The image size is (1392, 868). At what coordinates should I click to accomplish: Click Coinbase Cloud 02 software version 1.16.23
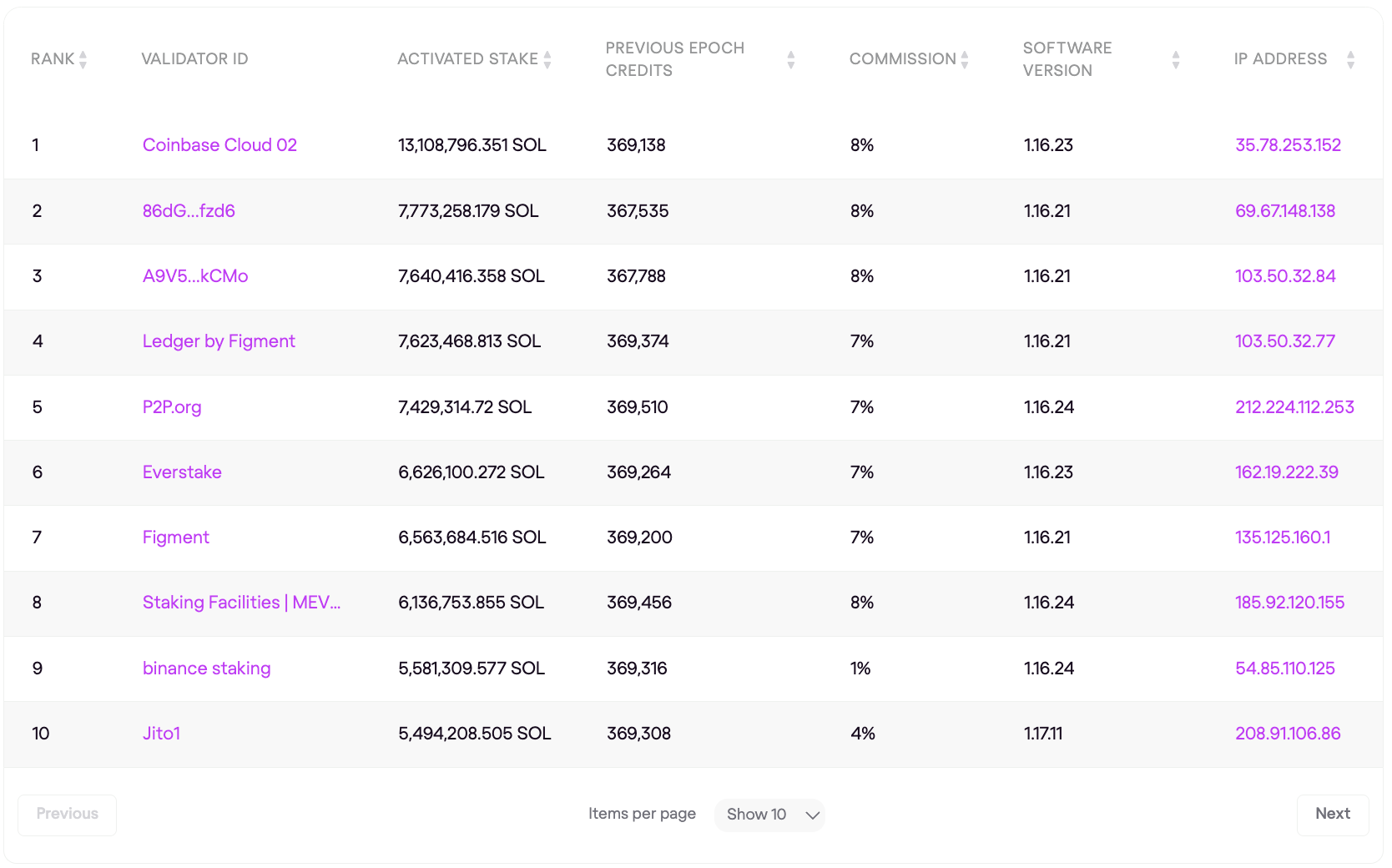tap(1048, 145)
